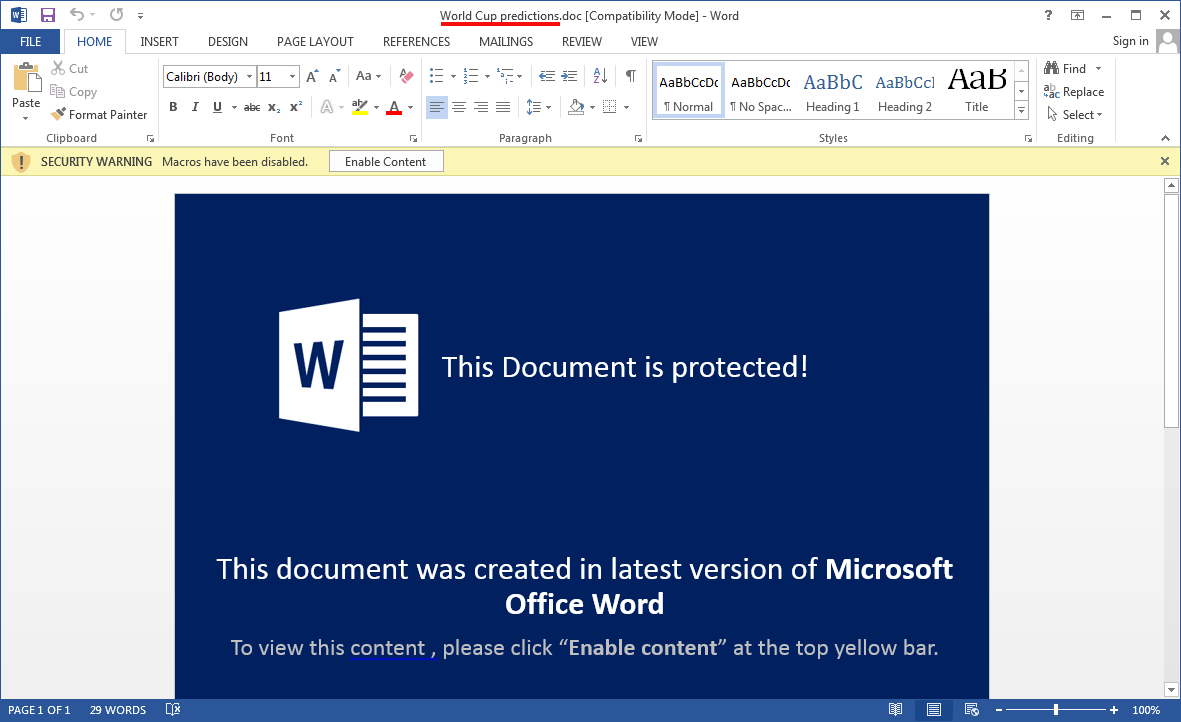Align text left
The height and width of the screenshot is (722, 1181).
(x=437, y=107)
